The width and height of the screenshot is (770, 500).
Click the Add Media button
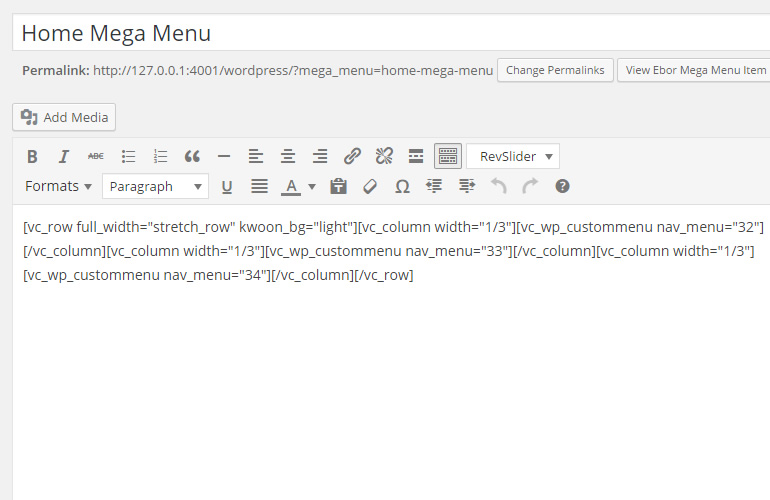pos(64,117)
